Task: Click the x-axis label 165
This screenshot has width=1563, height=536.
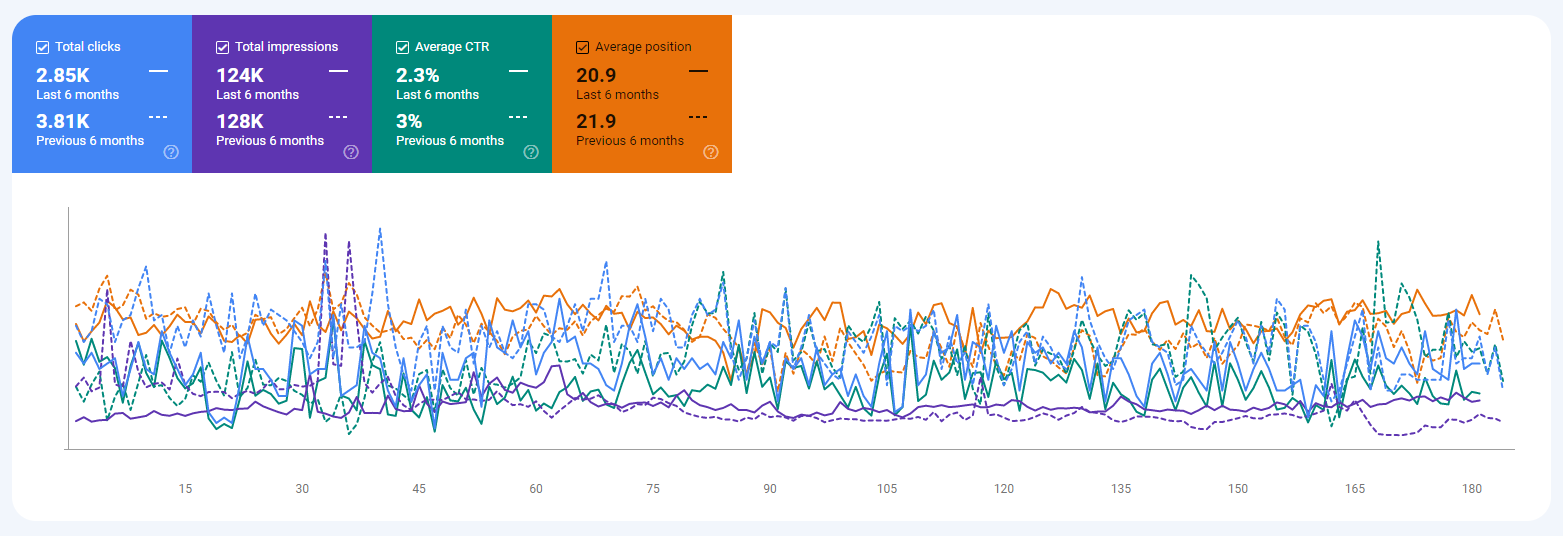Action: (x=1355, y=489)
